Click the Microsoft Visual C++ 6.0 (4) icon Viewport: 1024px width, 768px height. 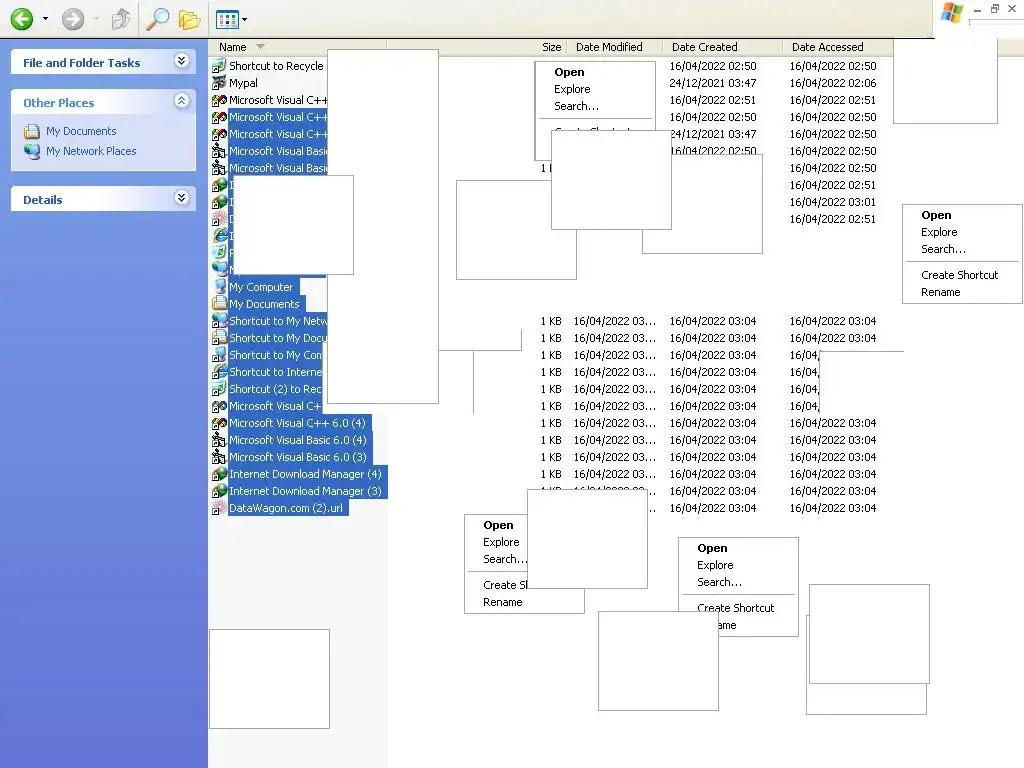219,423
